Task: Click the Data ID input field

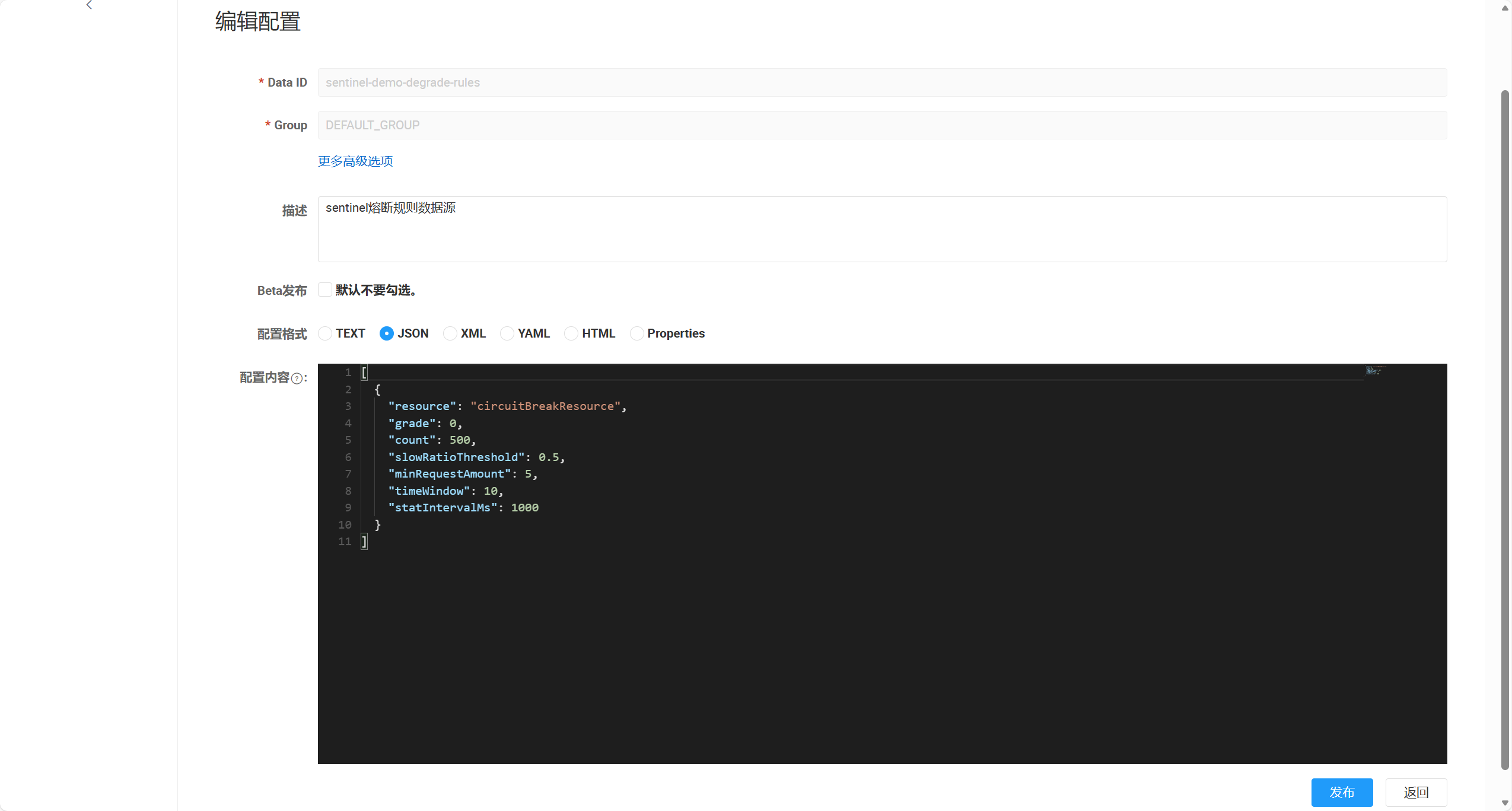Action: pos(881,82)
